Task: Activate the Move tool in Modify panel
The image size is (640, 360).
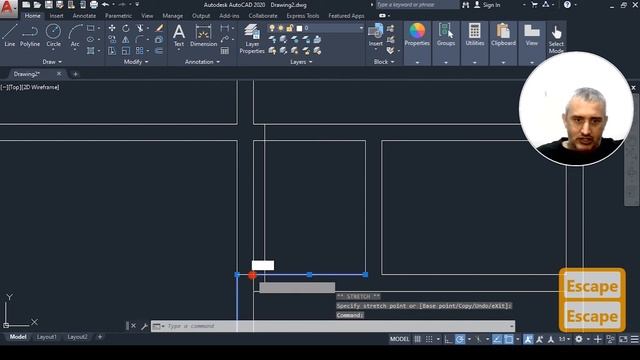Action: click(112, 28)
